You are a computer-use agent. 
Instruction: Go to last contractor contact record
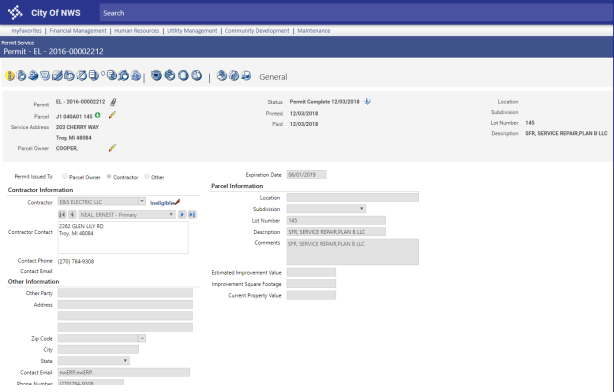192,215
